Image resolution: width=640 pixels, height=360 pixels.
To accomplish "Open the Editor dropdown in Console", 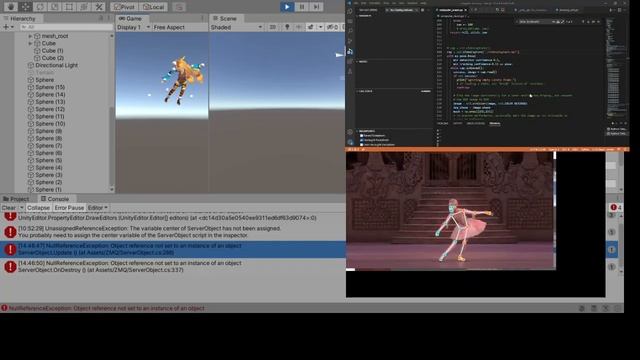I will (x=98, y=208).
